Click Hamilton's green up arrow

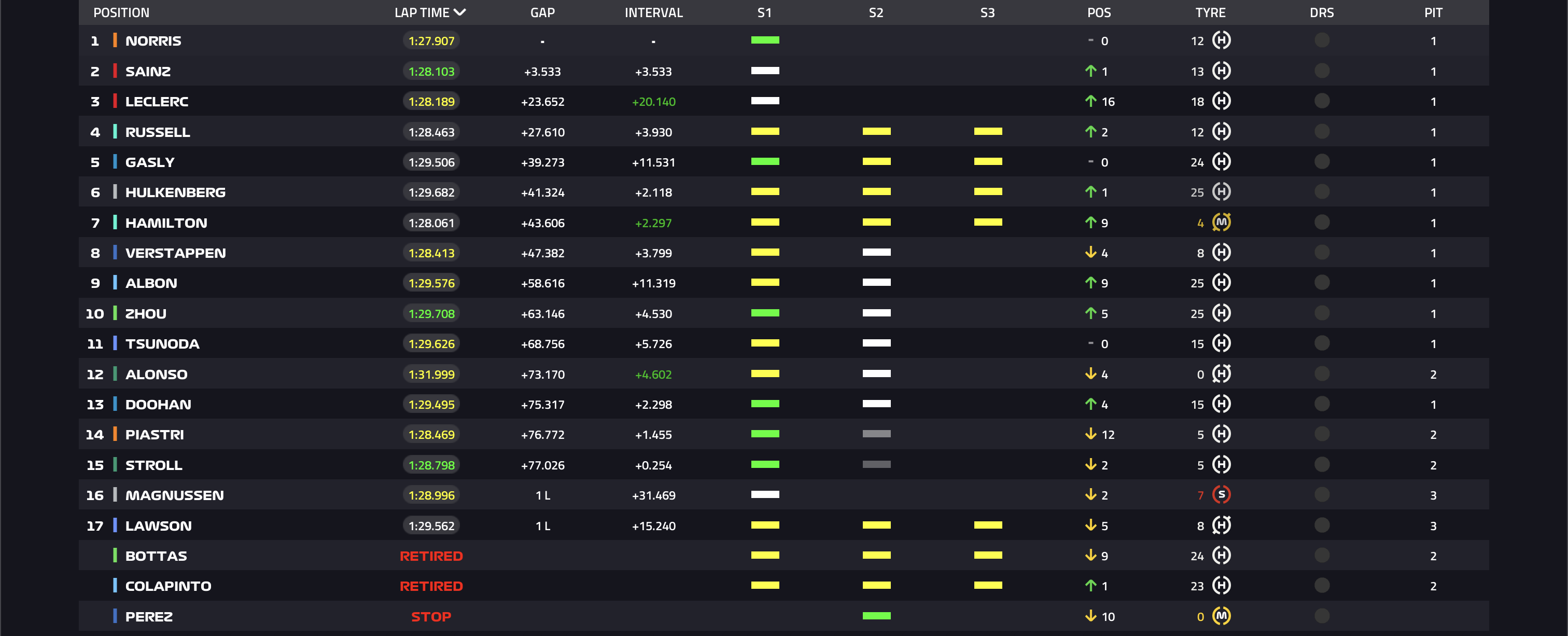click(x=1090, y=223)
